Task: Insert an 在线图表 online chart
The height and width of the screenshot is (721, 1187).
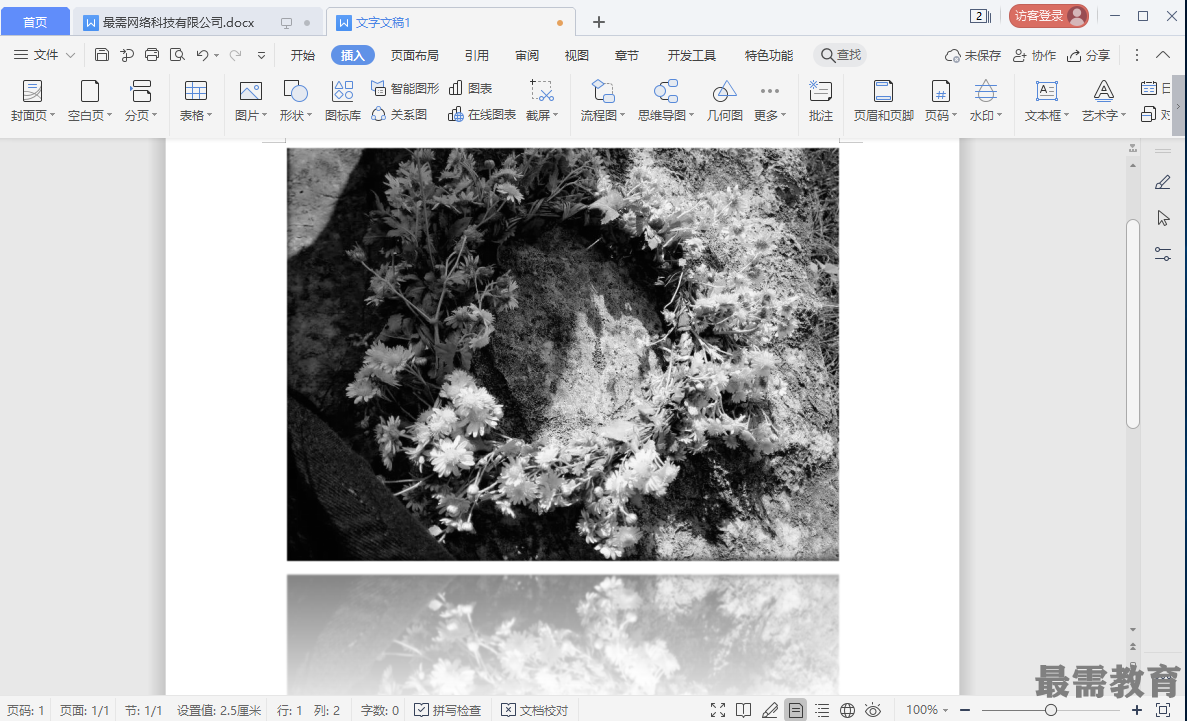Action: 482,114
